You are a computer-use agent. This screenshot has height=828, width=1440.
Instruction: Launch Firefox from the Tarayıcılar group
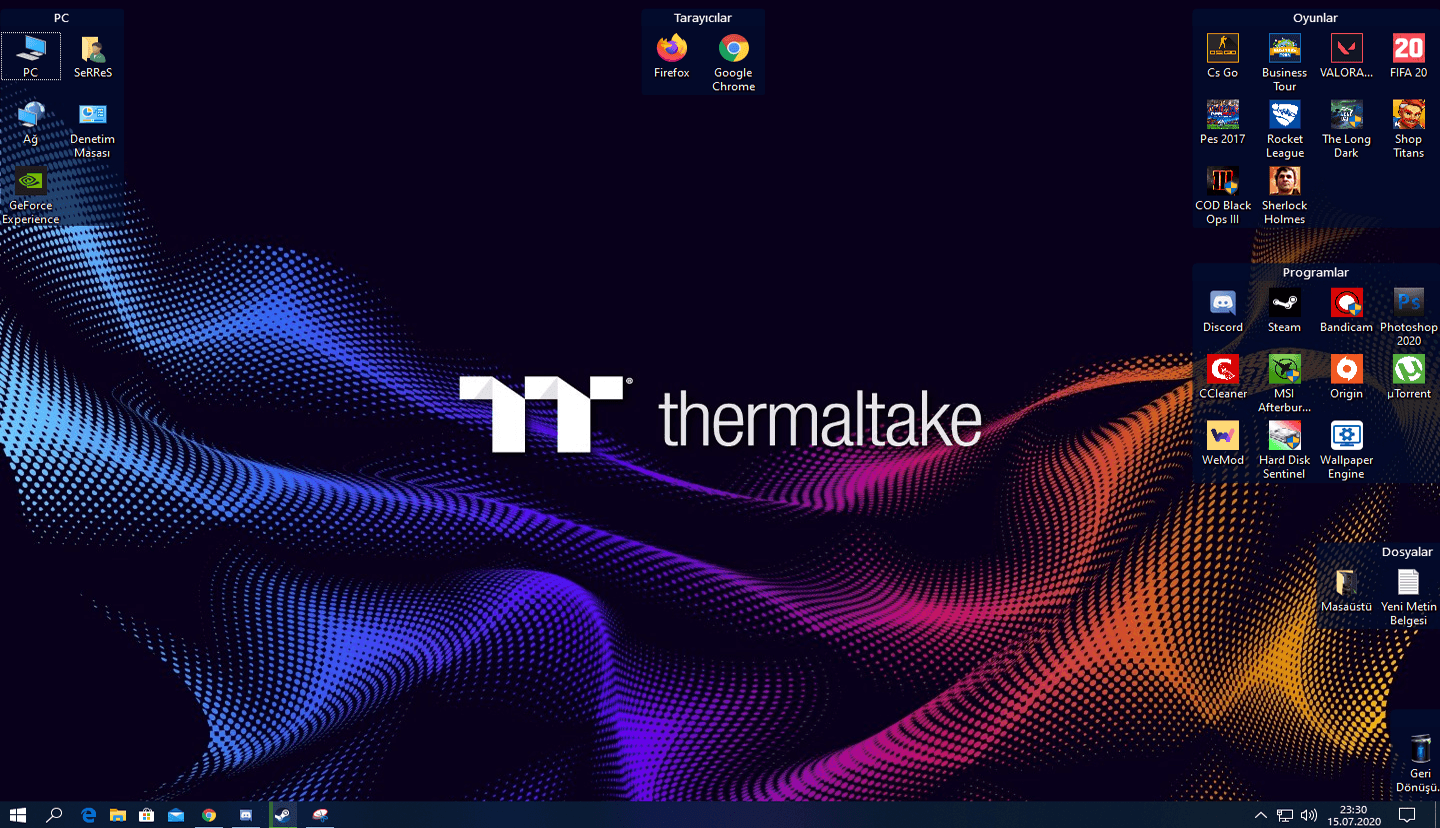tap(672, 56)
